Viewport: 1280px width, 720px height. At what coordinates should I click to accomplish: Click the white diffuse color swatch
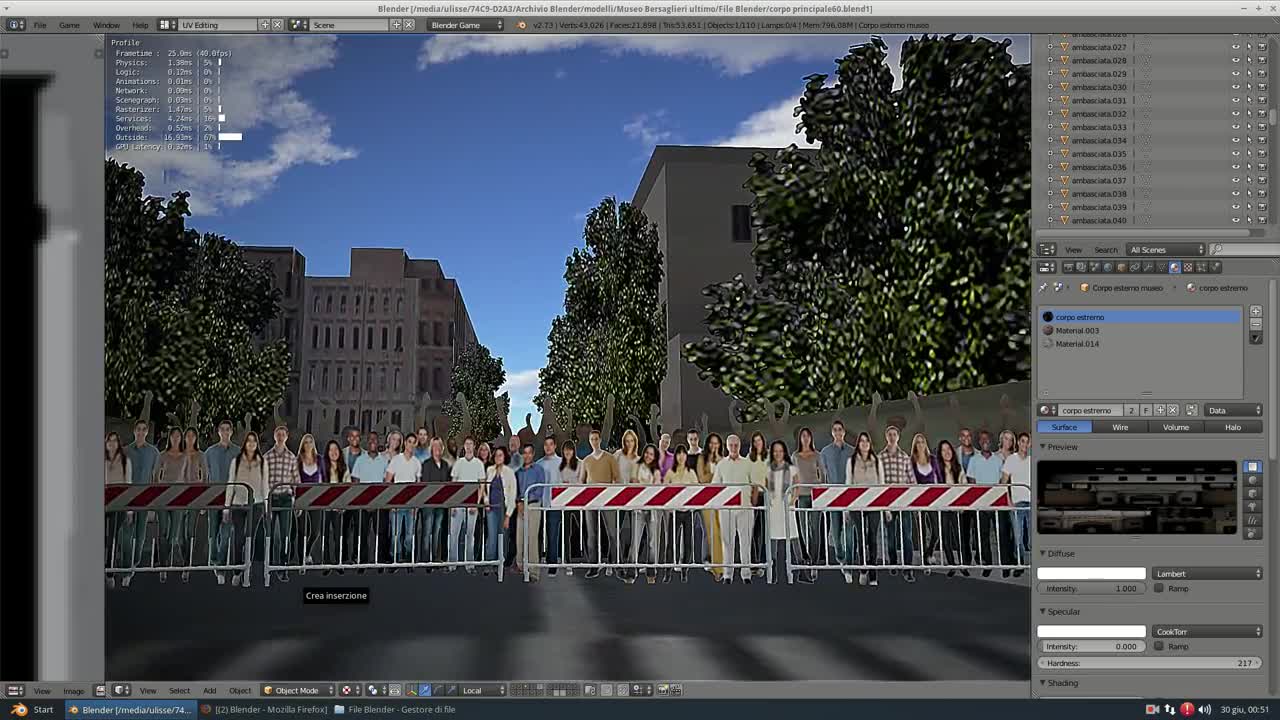[1091, 574]
